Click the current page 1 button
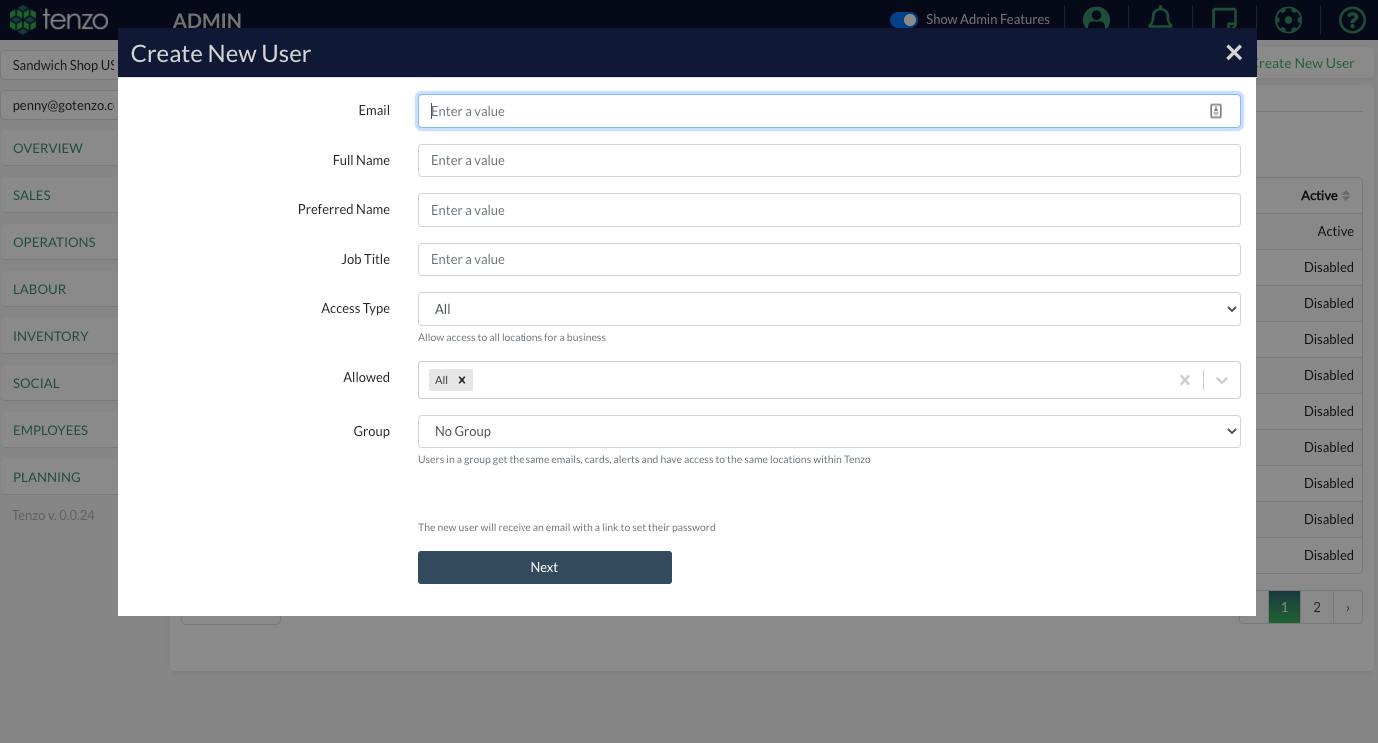Viewport: 1378px width, 743px height. (1284, 607)
